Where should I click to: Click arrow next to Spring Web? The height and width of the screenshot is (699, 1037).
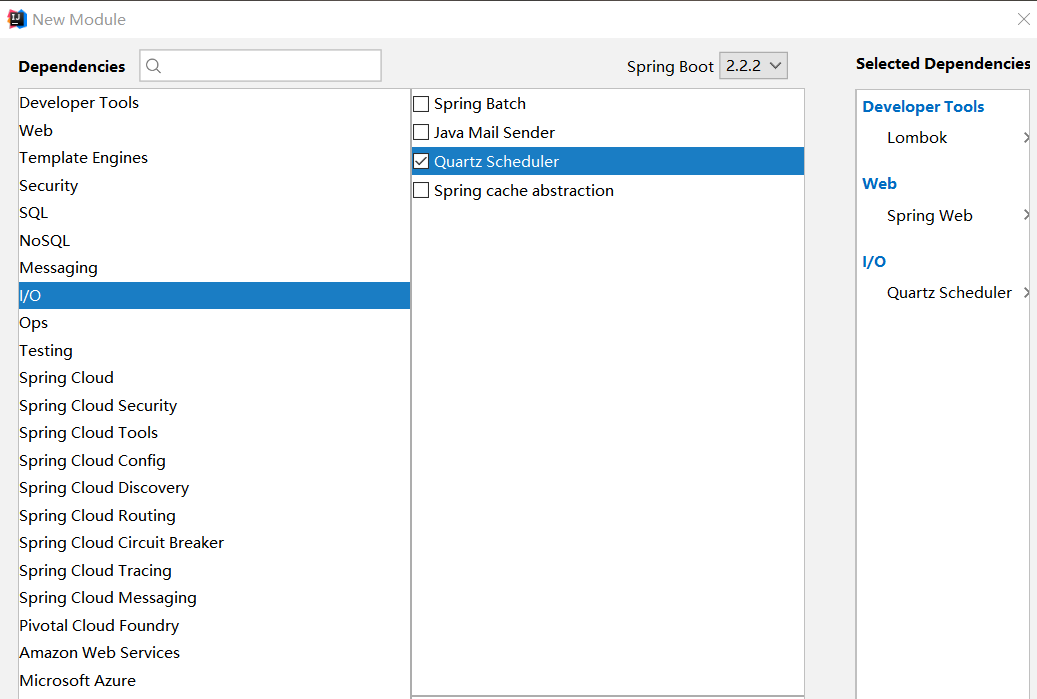(1026, 215)
